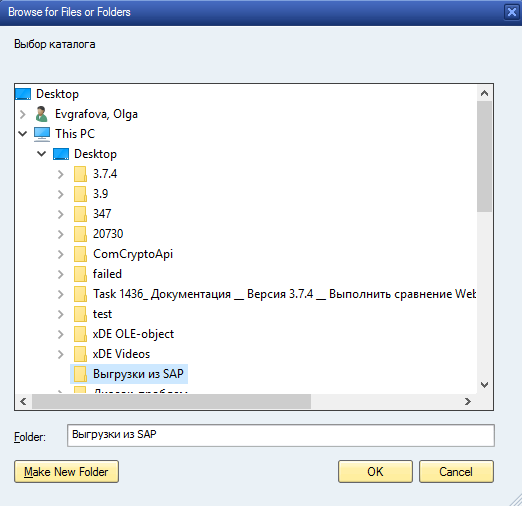Collapse the Desktop node under This PC

41,154
